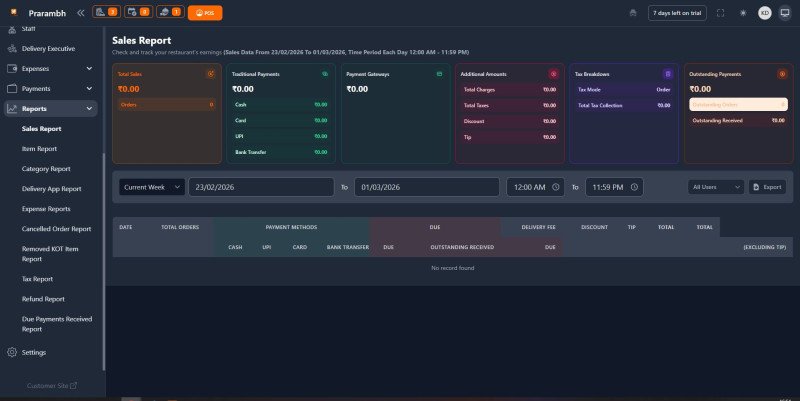Click the Total Tax Collection row
This screenshot has height=401, width=800.
[x=624, y=106]
